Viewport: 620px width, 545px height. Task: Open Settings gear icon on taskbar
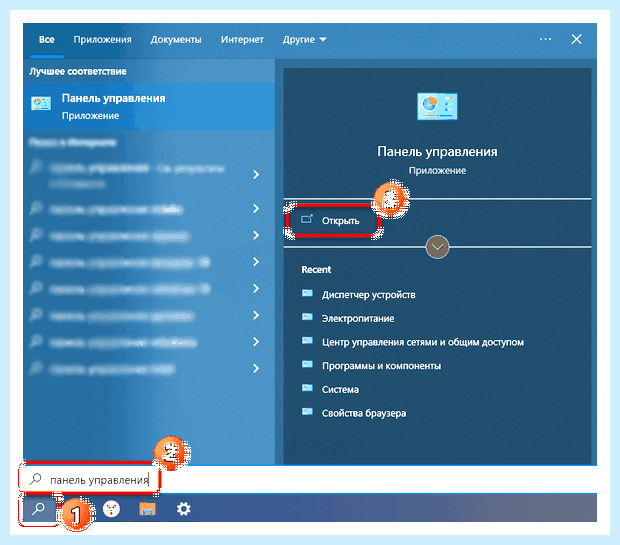[x=183, y=509]
